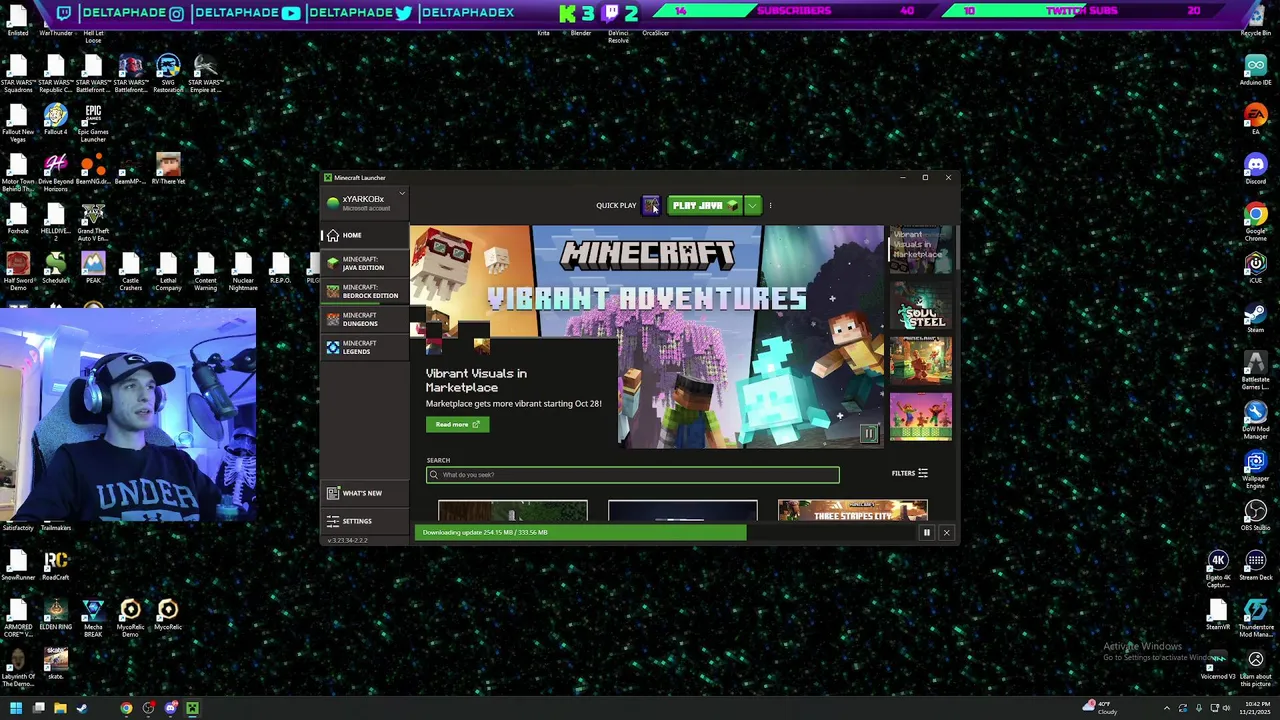Open Google Chrome desktop shortcut

click(x=1255, y=222)
